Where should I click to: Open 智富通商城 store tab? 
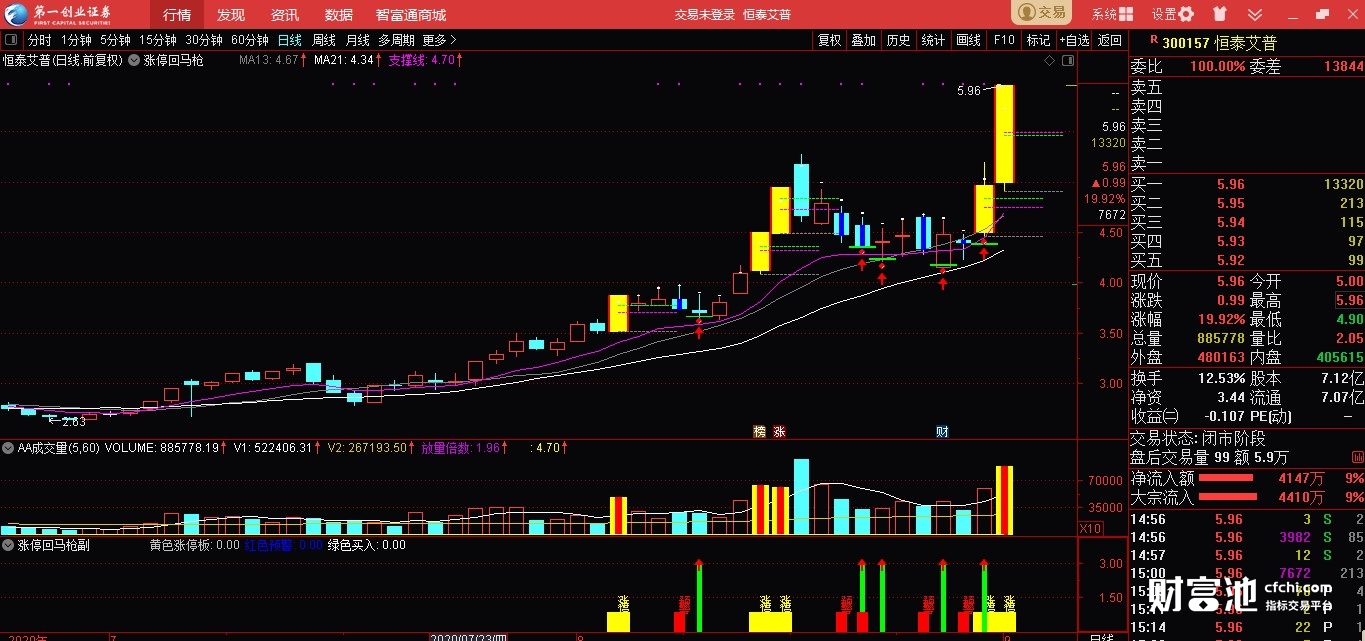411,14
